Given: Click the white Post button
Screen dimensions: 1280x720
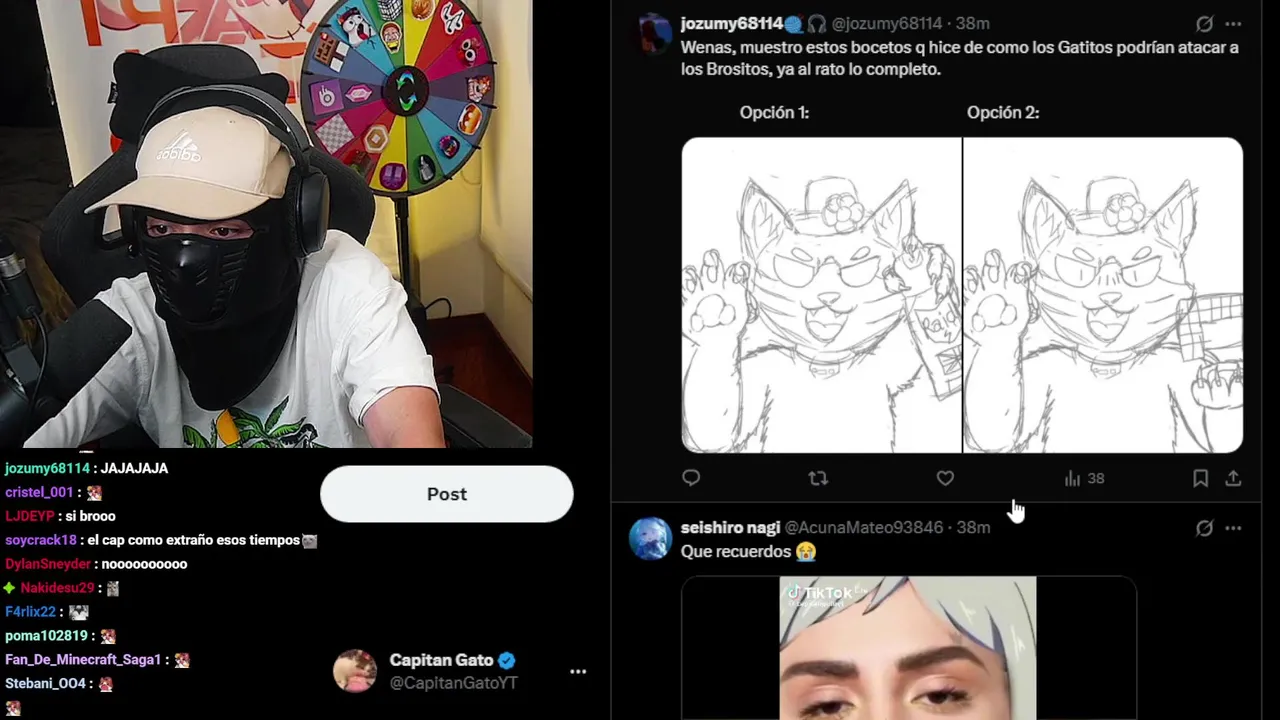Looking at the screenshot, I should click(446, 494).
